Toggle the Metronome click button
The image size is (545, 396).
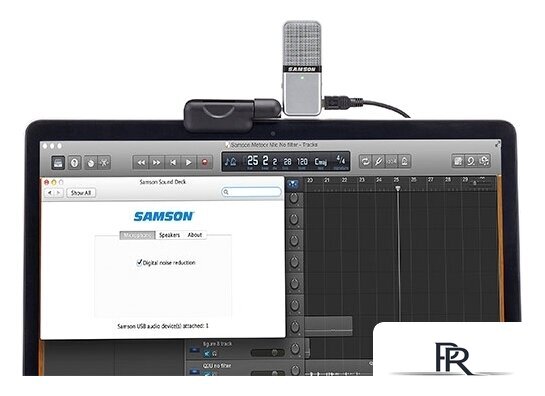click(x=405, y=161)
